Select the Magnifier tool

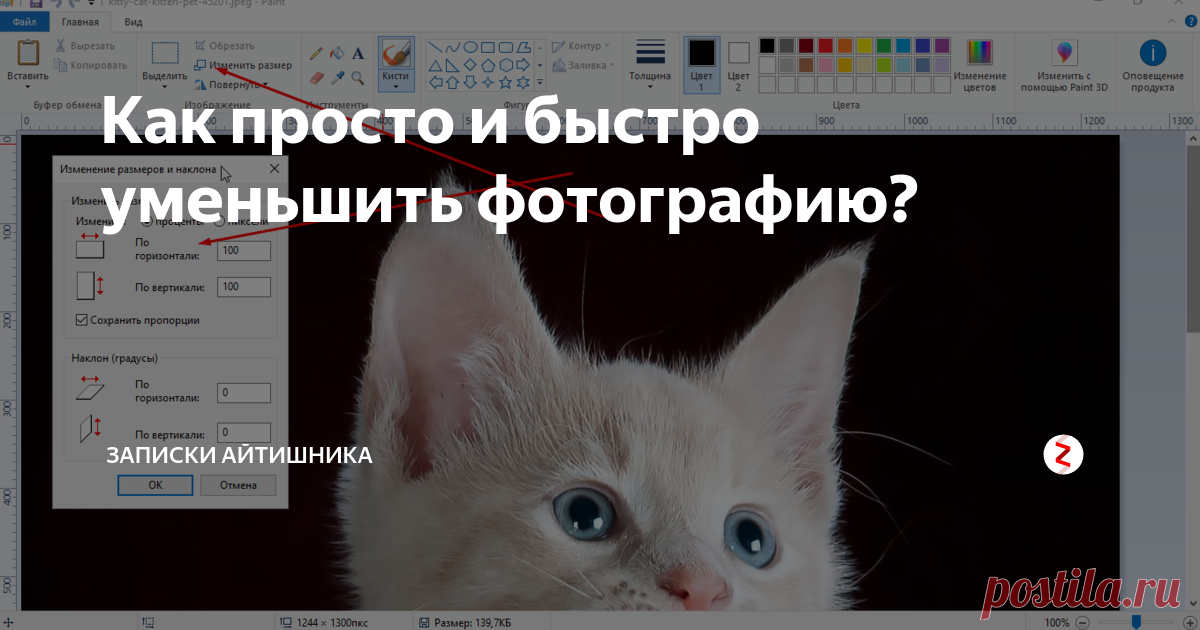point(356,78)
